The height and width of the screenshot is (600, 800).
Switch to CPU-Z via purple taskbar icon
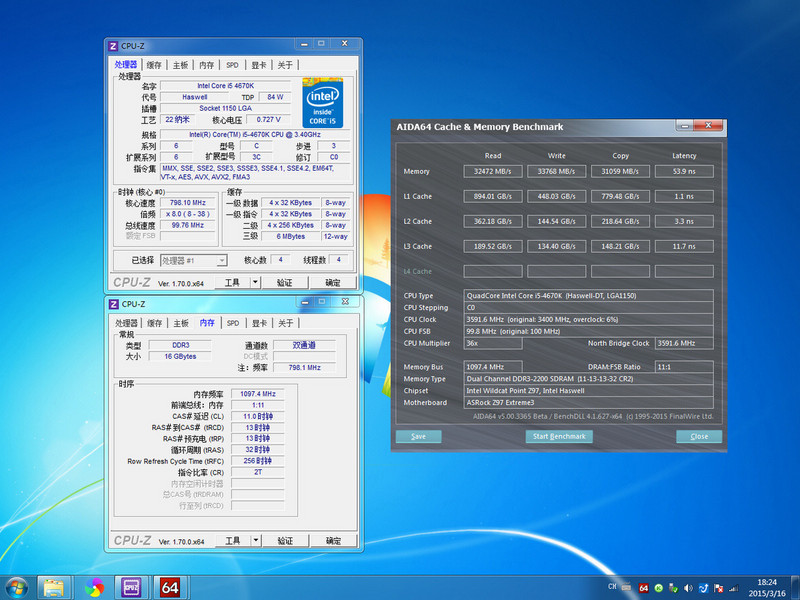[x=131, y=586]
